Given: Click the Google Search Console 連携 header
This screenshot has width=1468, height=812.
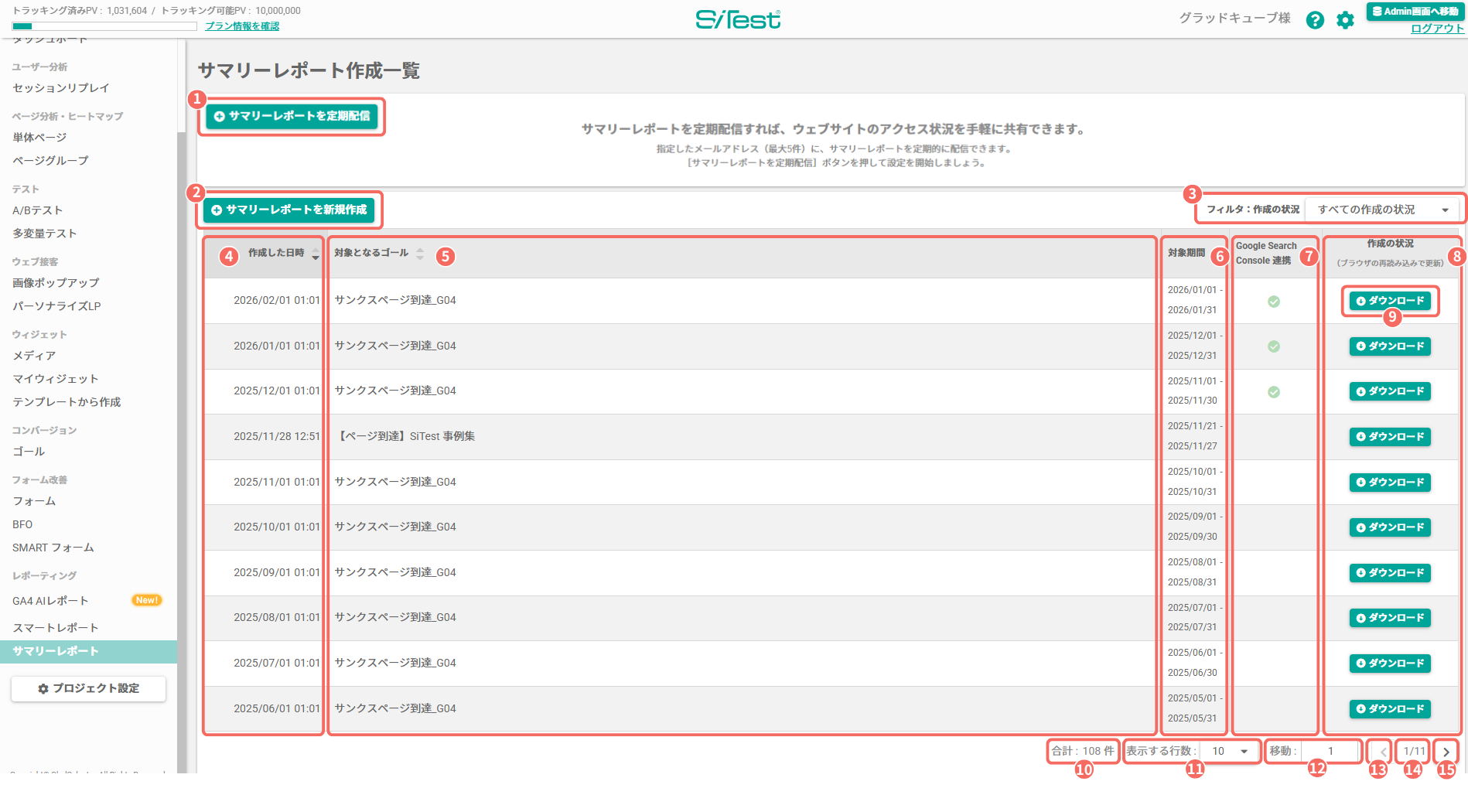Looking at the screenshot, I should [1266, 253].
